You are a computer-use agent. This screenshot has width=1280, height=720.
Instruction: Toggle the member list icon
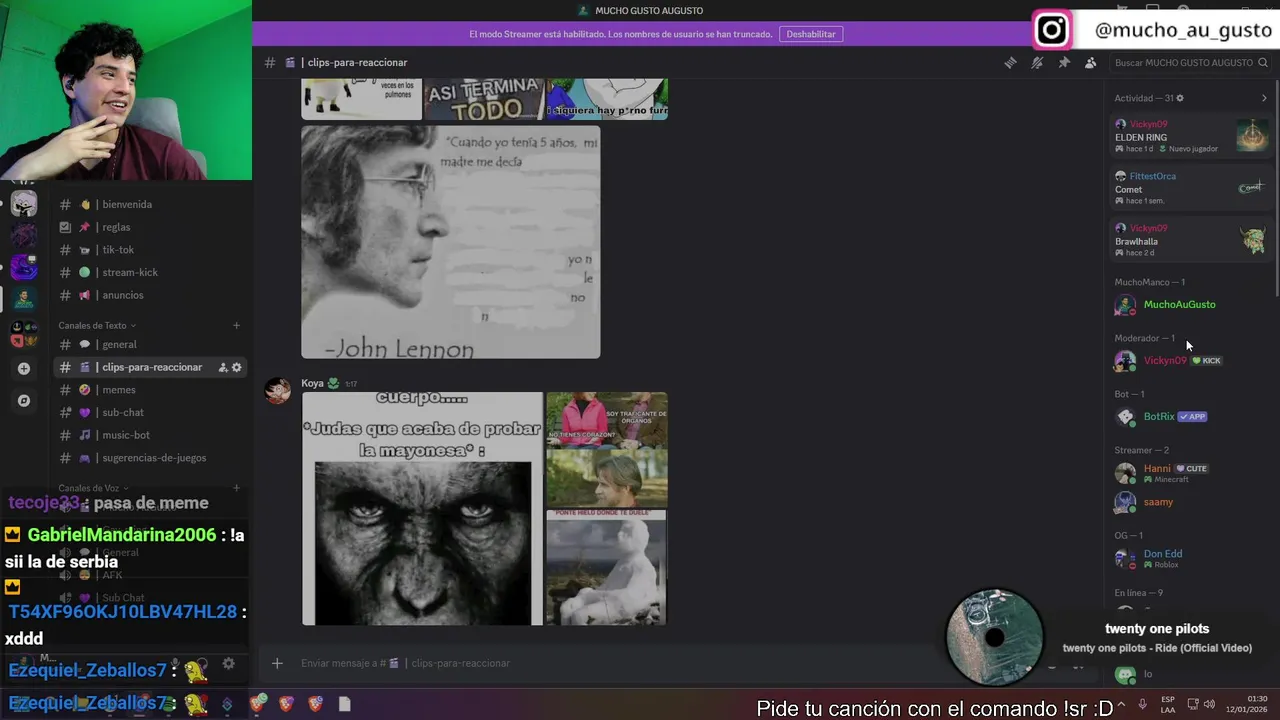(1090, 62)
